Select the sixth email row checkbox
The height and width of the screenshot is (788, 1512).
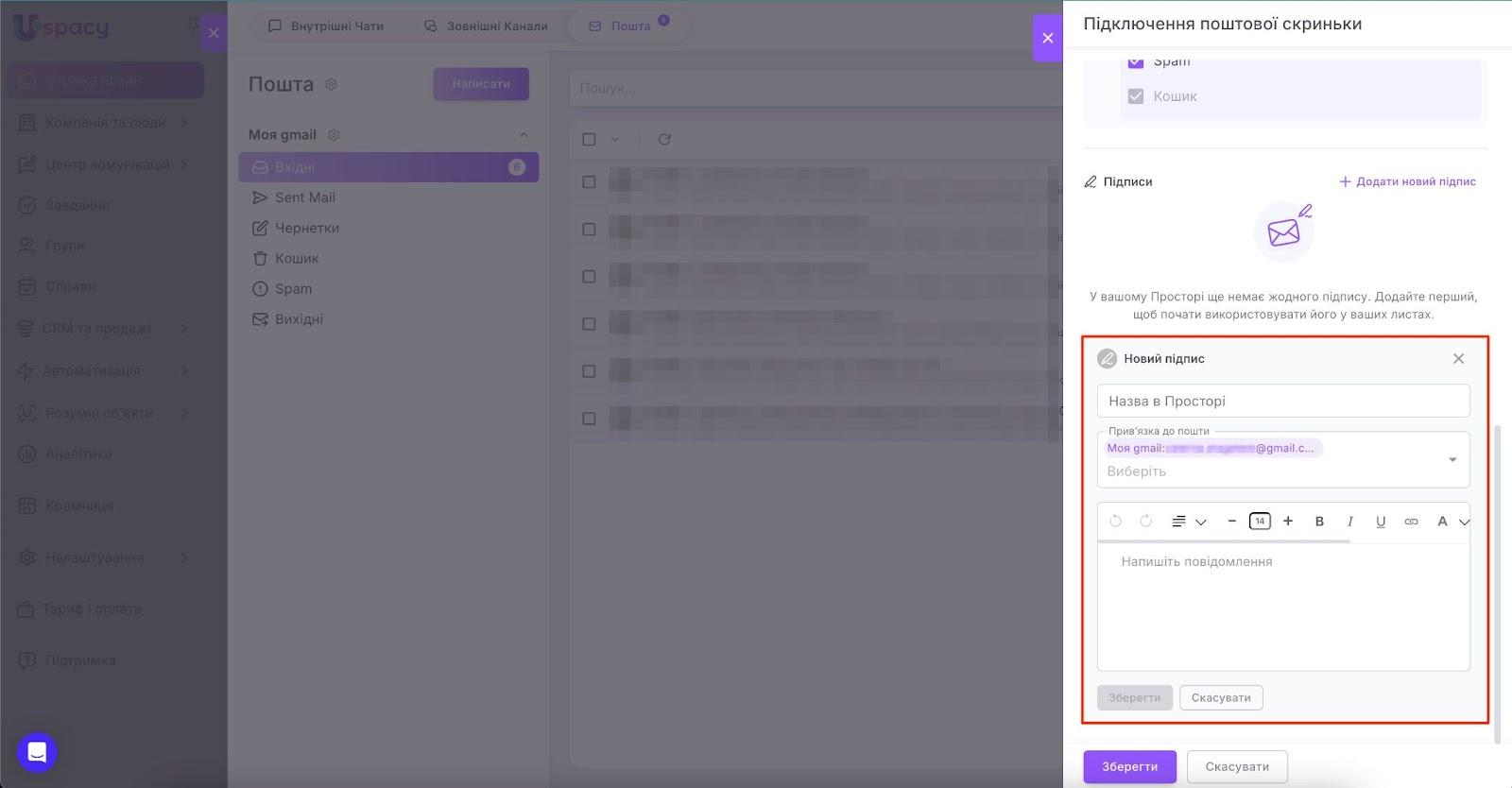(x=589, y=418)
